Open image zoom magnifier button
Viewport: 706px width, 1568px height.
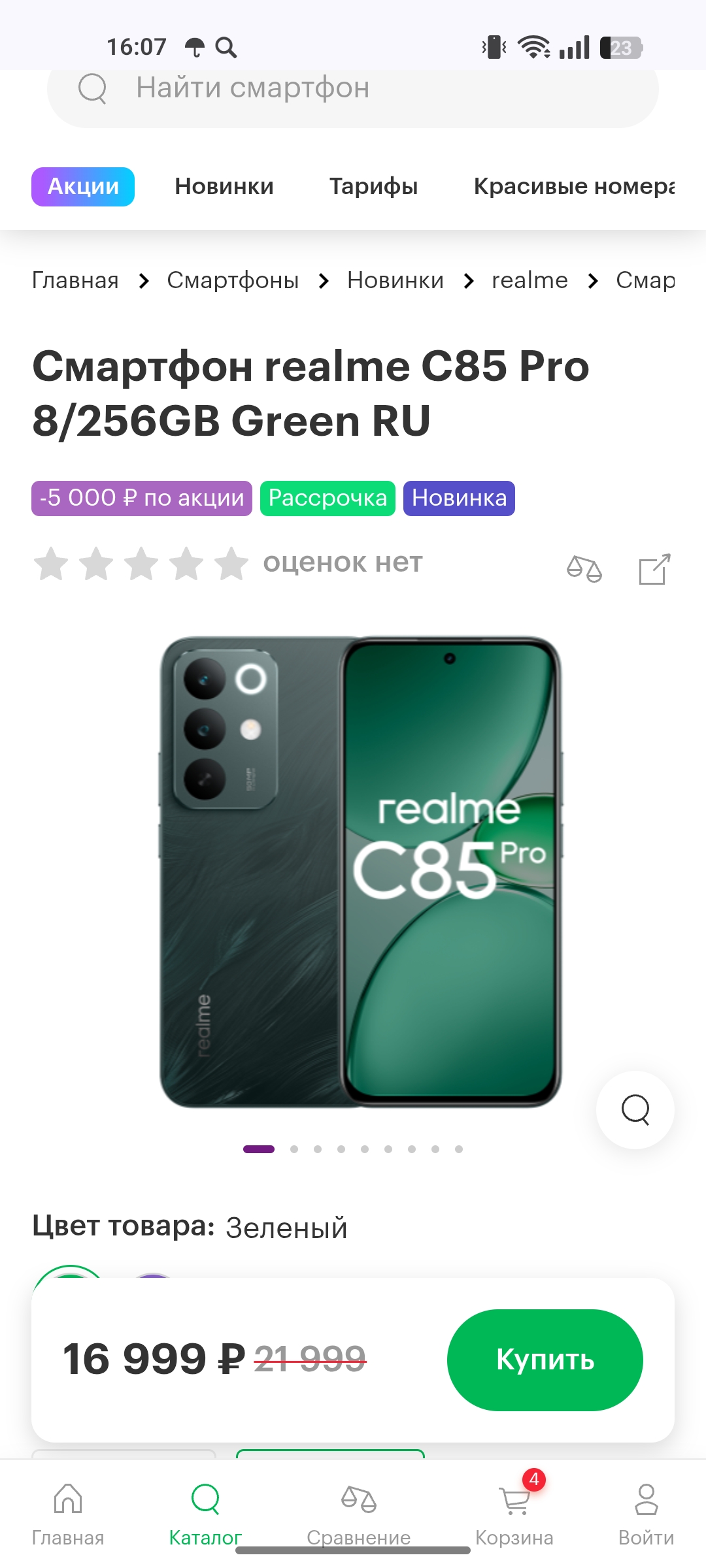coord(635,1109)
